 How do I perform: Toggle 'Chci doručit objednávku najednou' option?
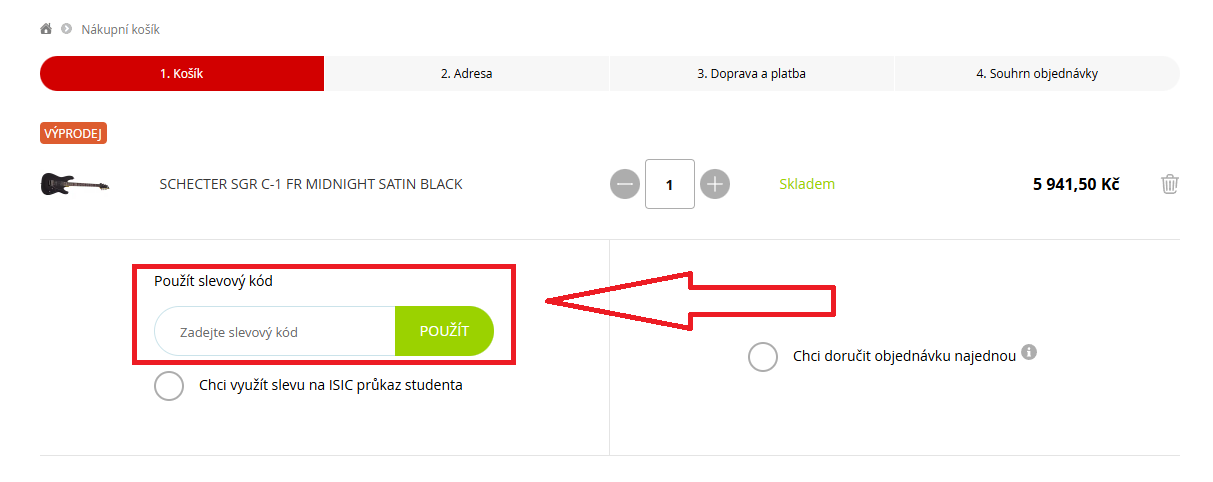(763, 356)
